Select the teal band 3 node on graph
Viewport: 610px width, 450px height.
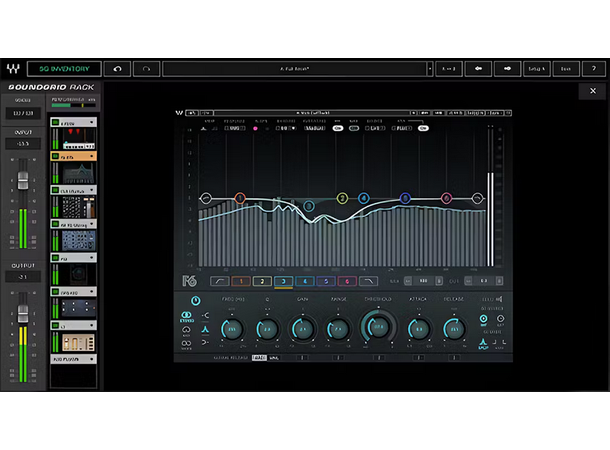(x=309, y=206)
